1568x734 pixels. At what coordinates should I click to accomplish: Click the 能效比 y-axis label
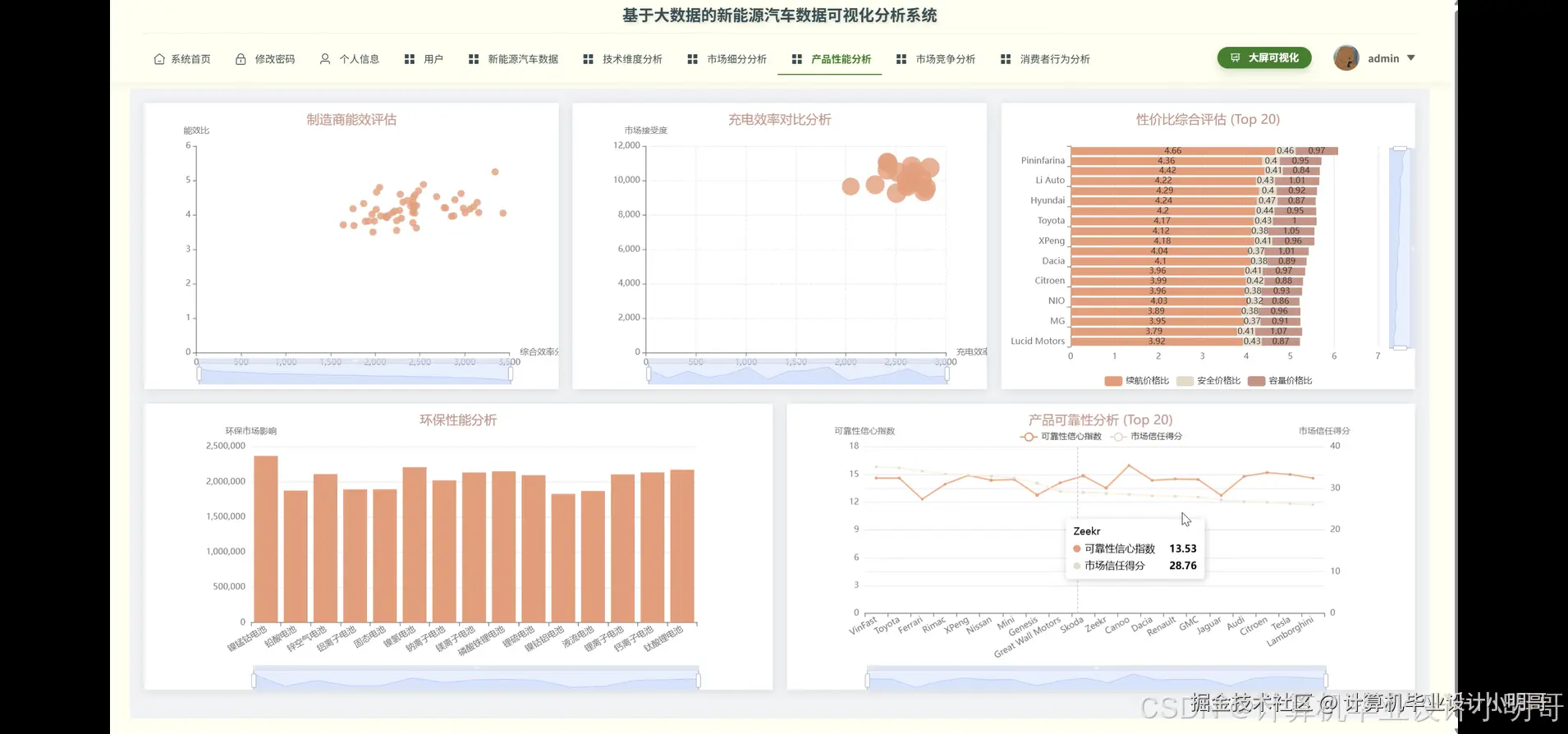click(x=196, y=131)
